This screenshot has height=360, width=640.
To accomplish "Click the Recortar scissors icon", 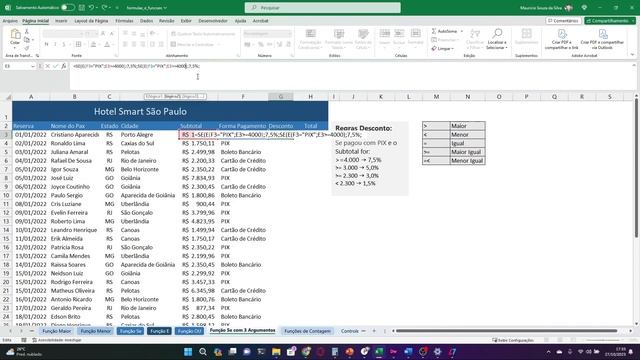I will [27, 31].
